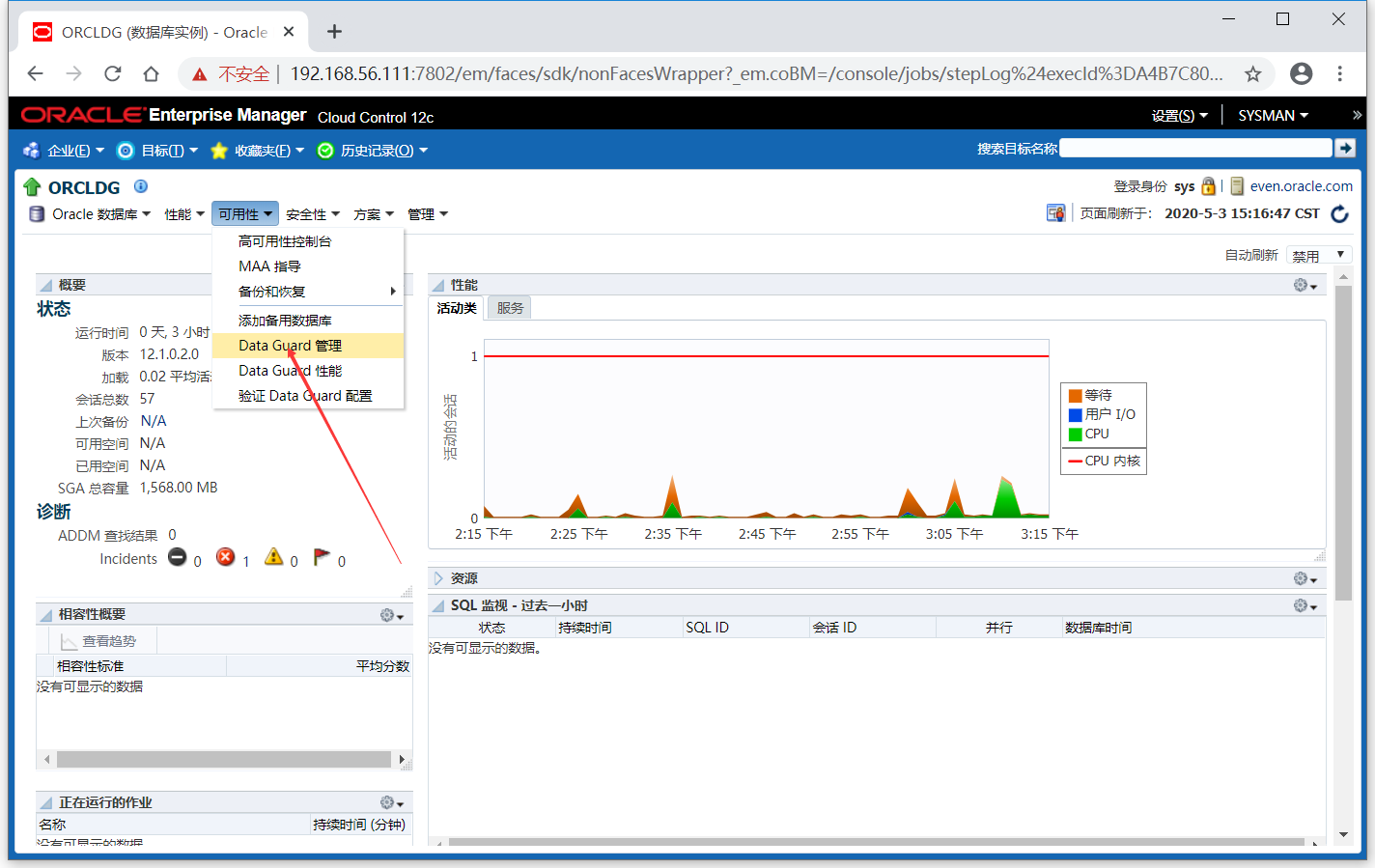Click blue 用户 I/O legend swatch
Screen dimensions: 1375x868
click(1075, 415)
